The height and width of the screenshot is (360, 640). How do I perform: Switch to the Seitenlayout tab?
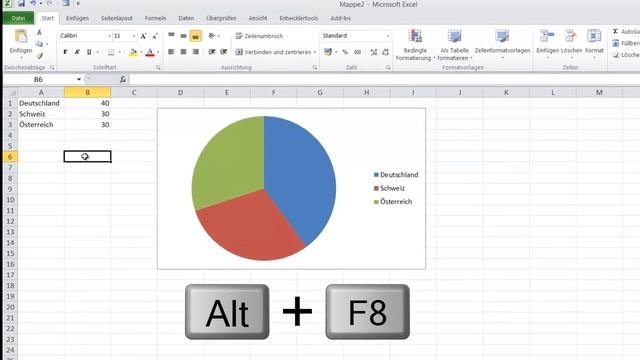pyautogui.click(x=117, y=18)
